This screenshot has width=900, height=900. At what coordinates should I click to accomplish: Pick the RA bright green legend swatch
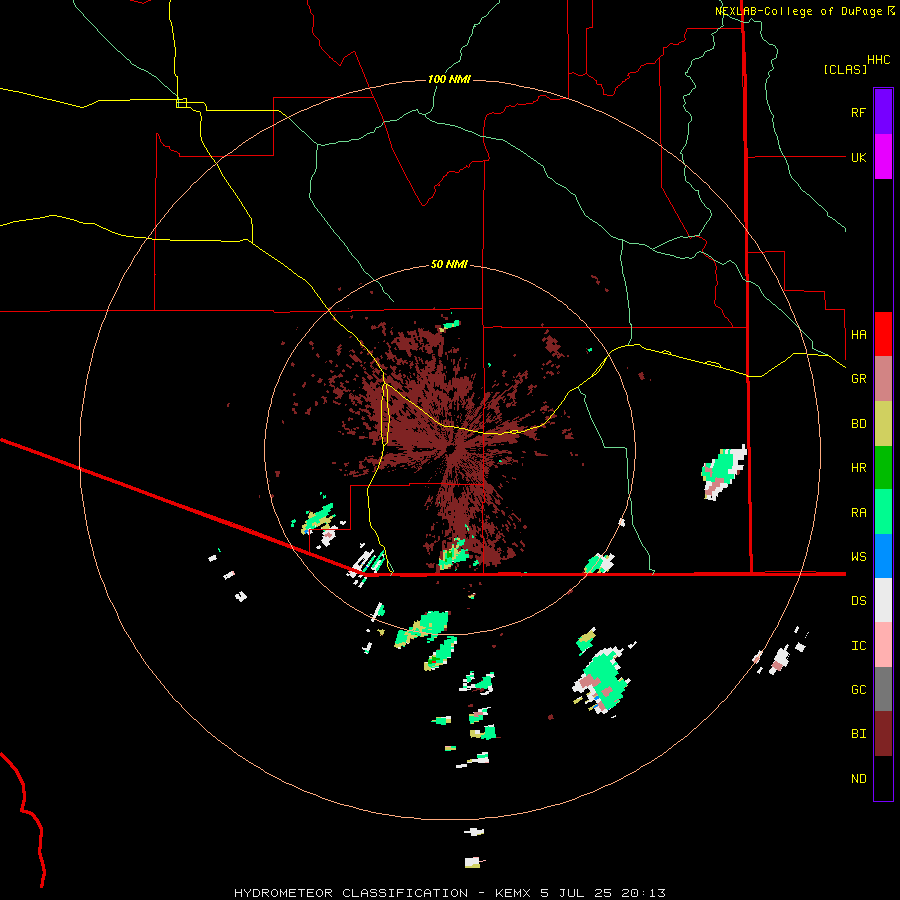[883, 512]
